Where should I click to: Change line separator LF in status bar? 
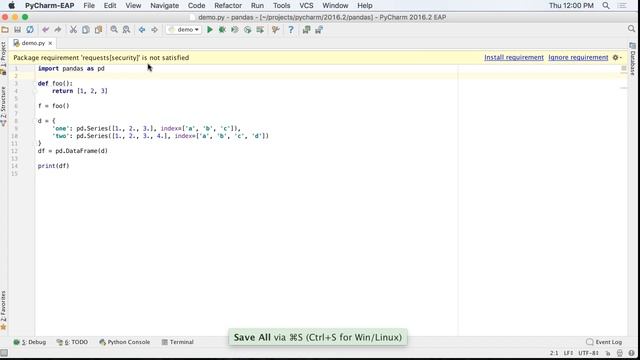pos(568,353)
